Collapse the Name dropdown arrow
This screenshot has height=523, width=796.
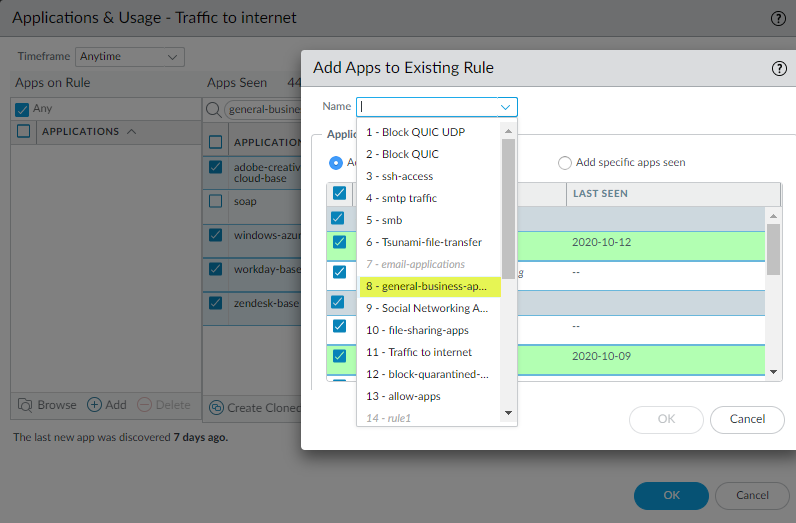(x=505, y=107)
